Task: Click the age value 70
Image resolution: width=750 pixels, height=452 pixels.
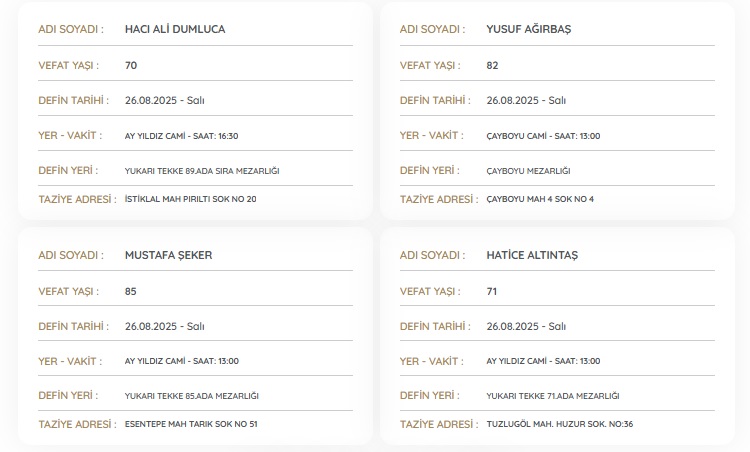Action: tap(131, 65)
